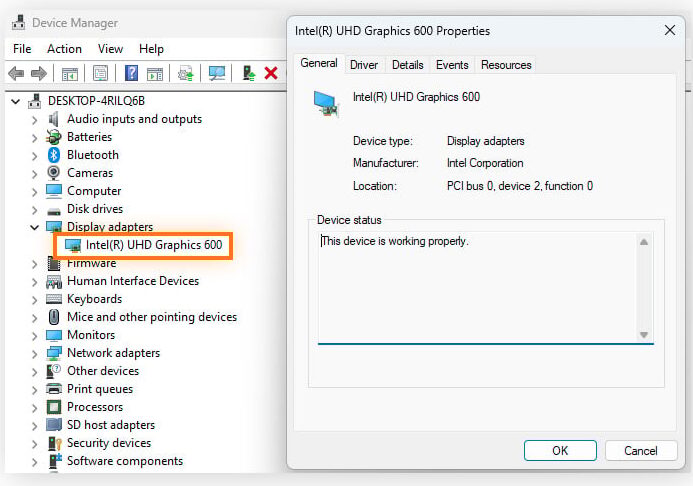
Task: Click the Processors chip icon
Action: [x=53, y=407]
